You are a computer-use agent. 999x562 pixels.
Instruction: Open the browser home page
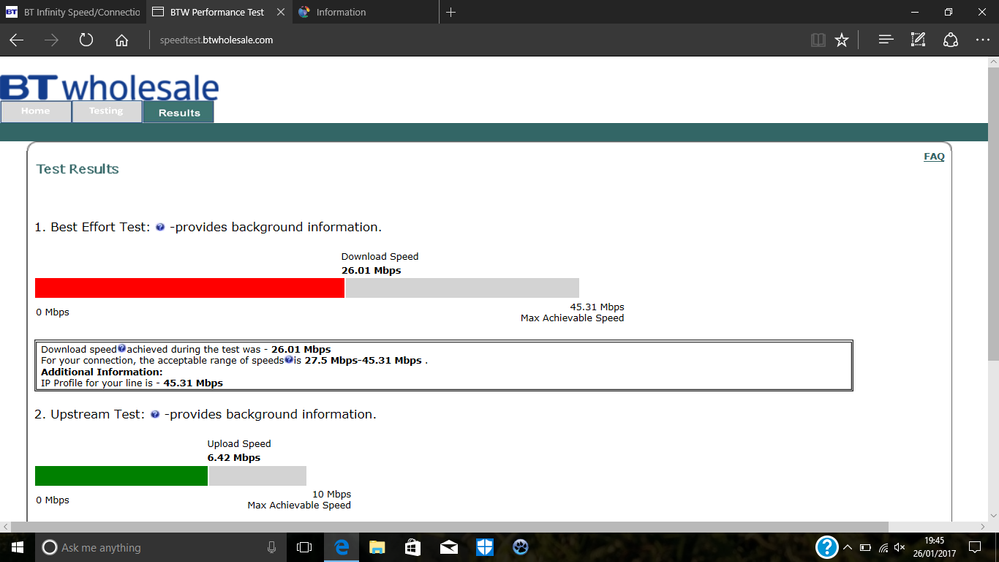tap(121, 40)
